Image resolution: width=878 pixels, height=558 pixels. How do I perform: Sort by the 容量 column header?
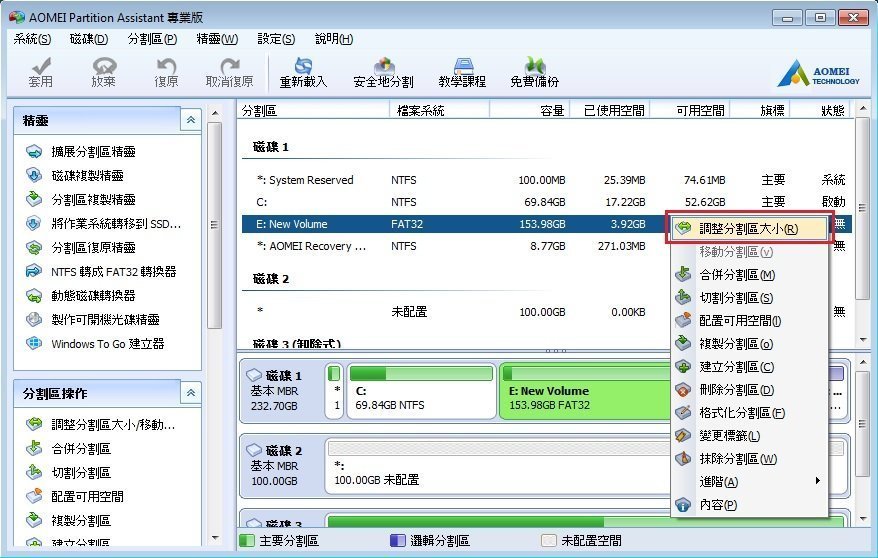coord(530,110)
